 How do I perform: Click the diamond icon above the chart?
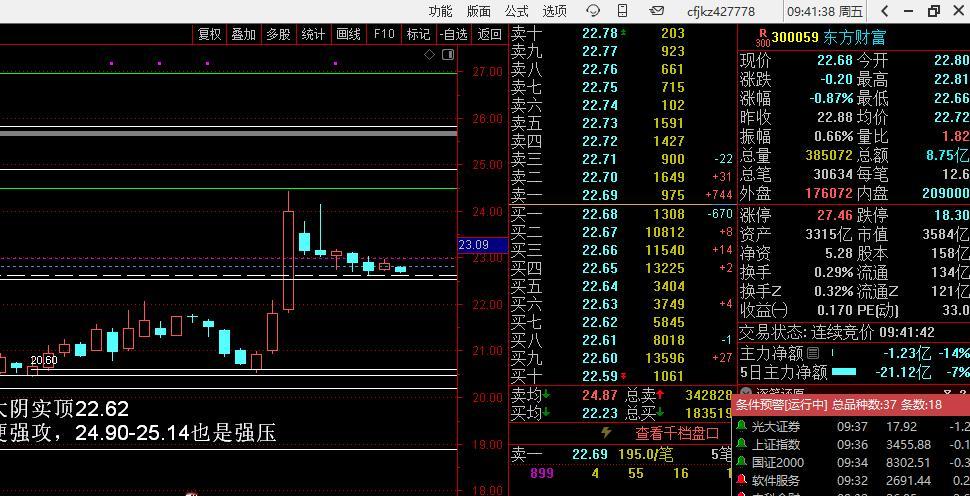point(429,54)
